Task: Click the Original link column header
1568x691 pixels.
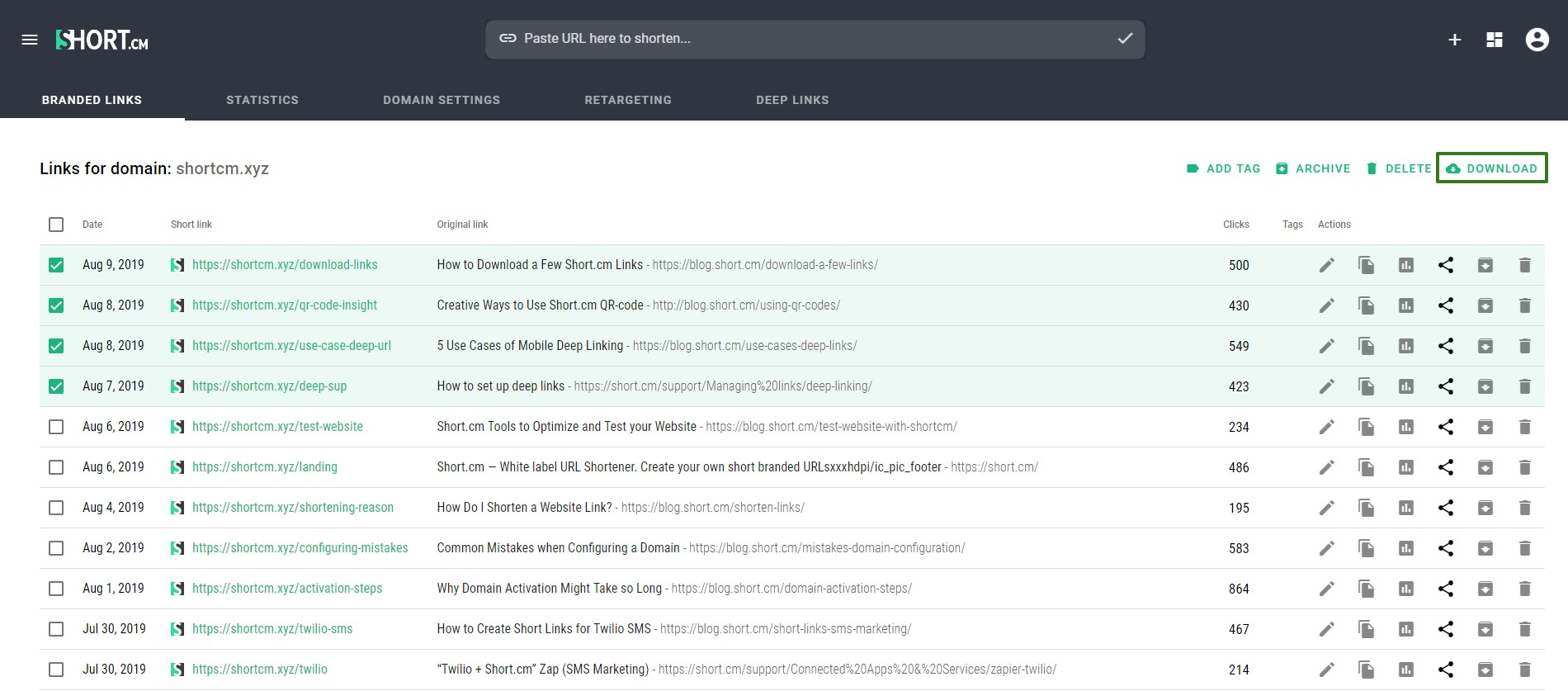Action: coord(462,225)
